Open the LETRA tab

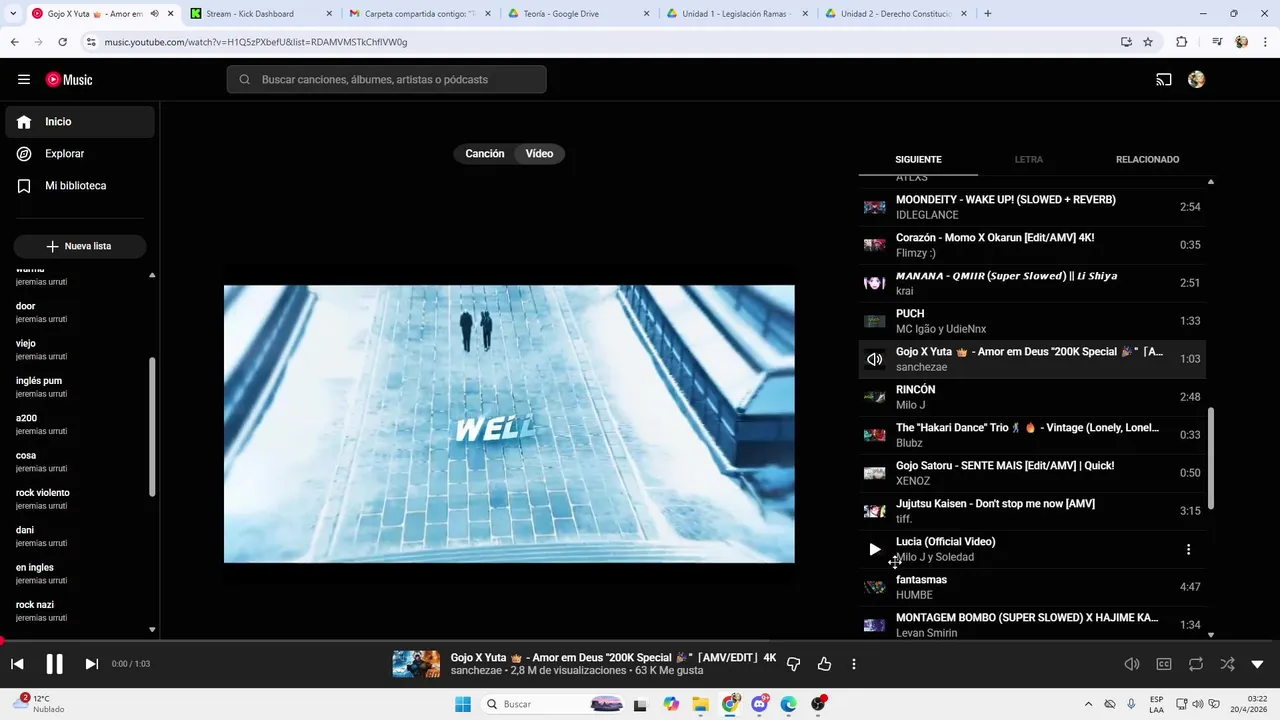click(1028, 160)
